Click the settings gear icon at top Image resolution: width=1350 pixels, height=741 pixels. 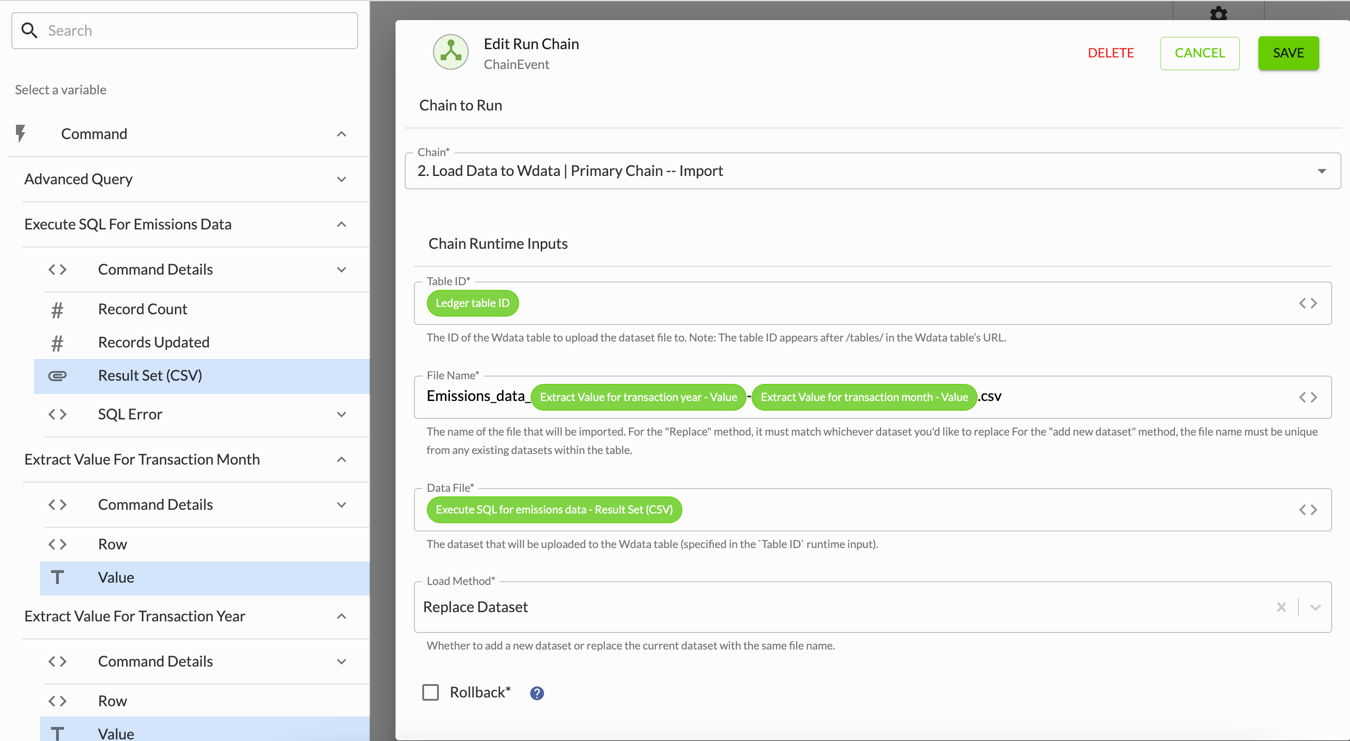pos(1218,13)
